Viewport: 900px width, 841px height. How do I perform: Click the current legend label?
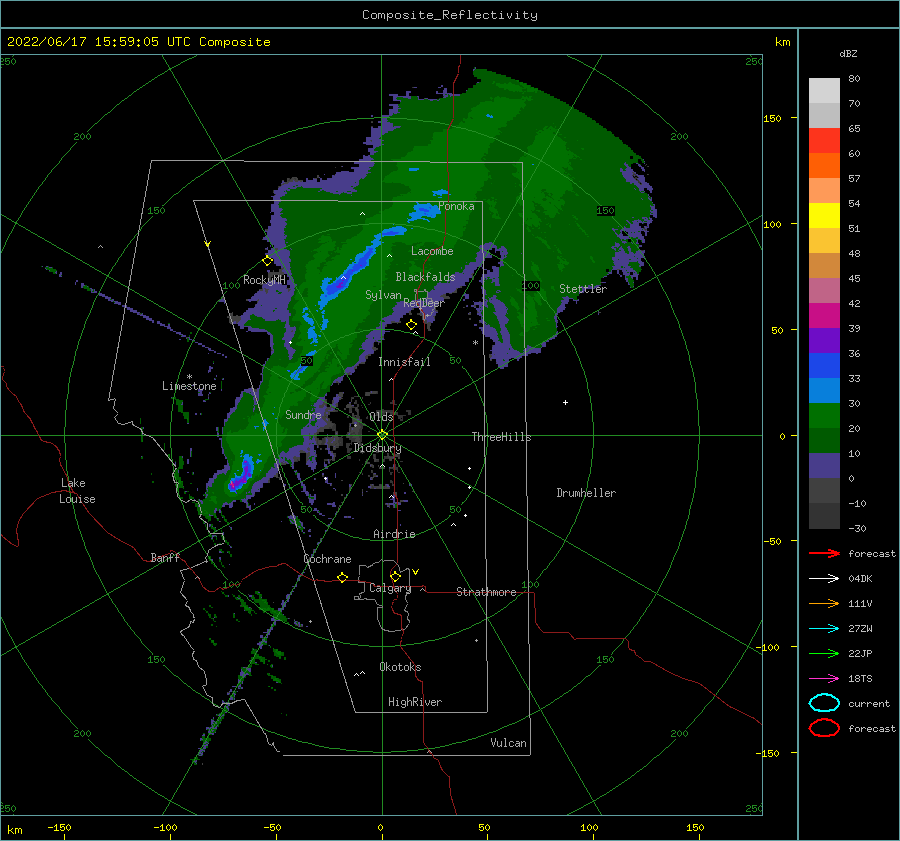(x=869, y=703)
